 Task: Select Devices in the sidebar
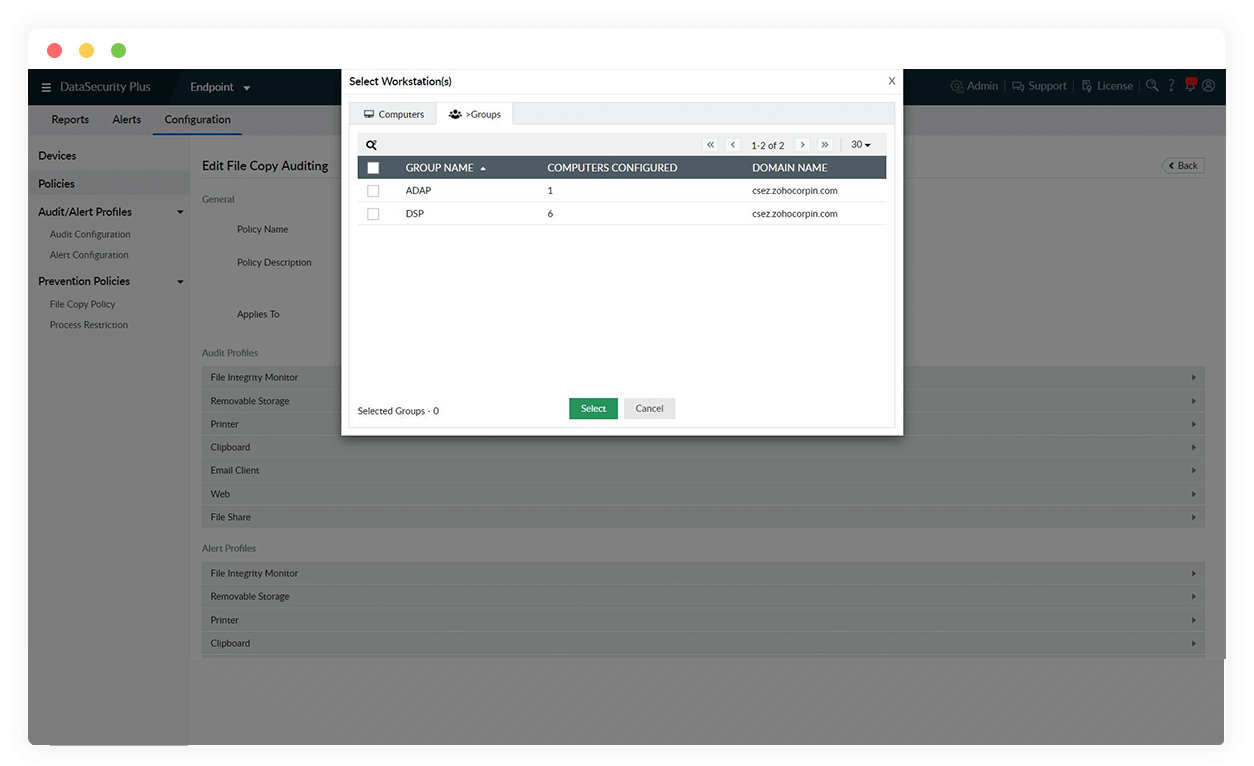(57, 156)
